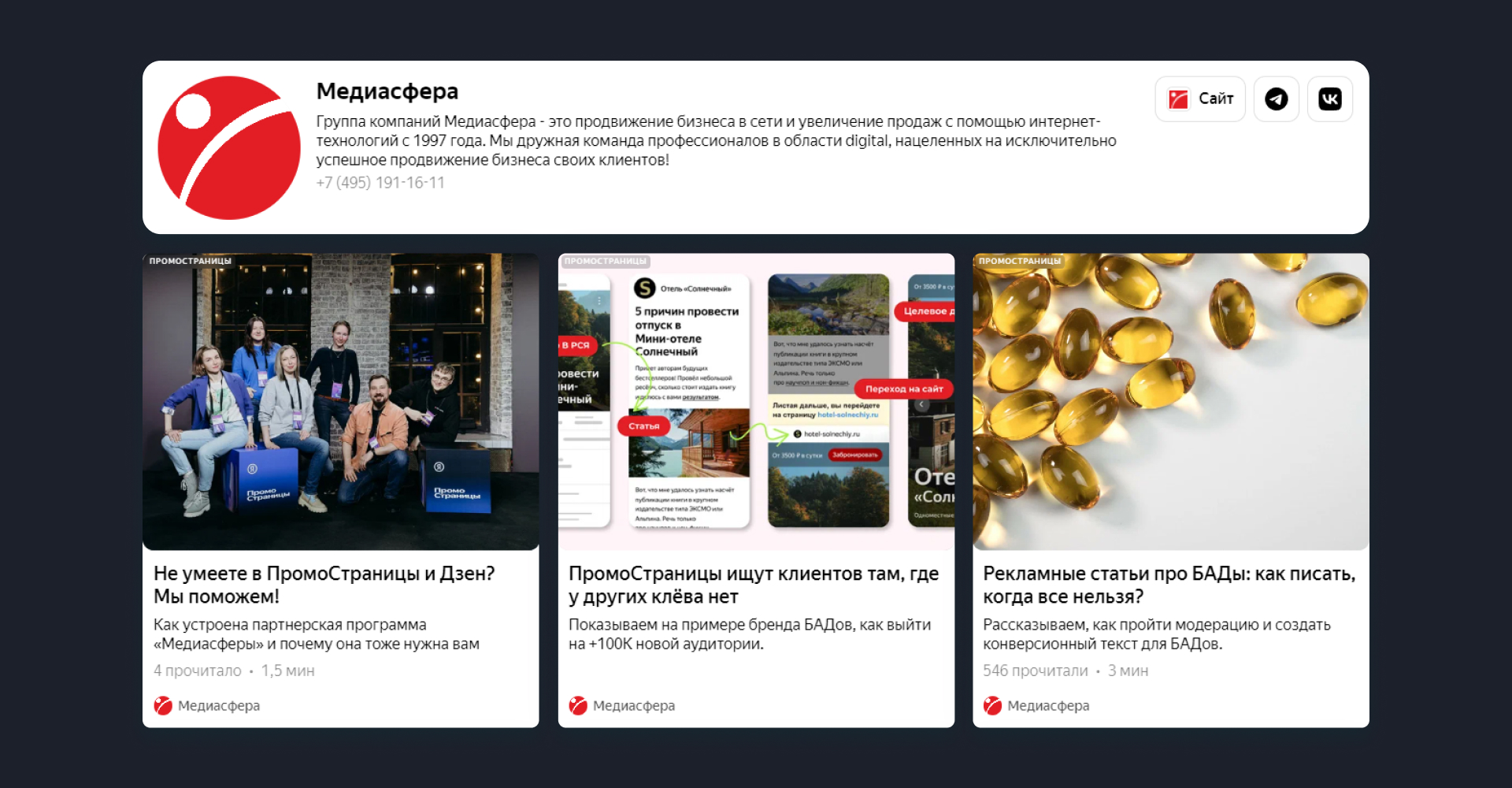Screen dimensions: 1512x788
Task: Open the Telegram channel icon
Action: point(1276,99)
